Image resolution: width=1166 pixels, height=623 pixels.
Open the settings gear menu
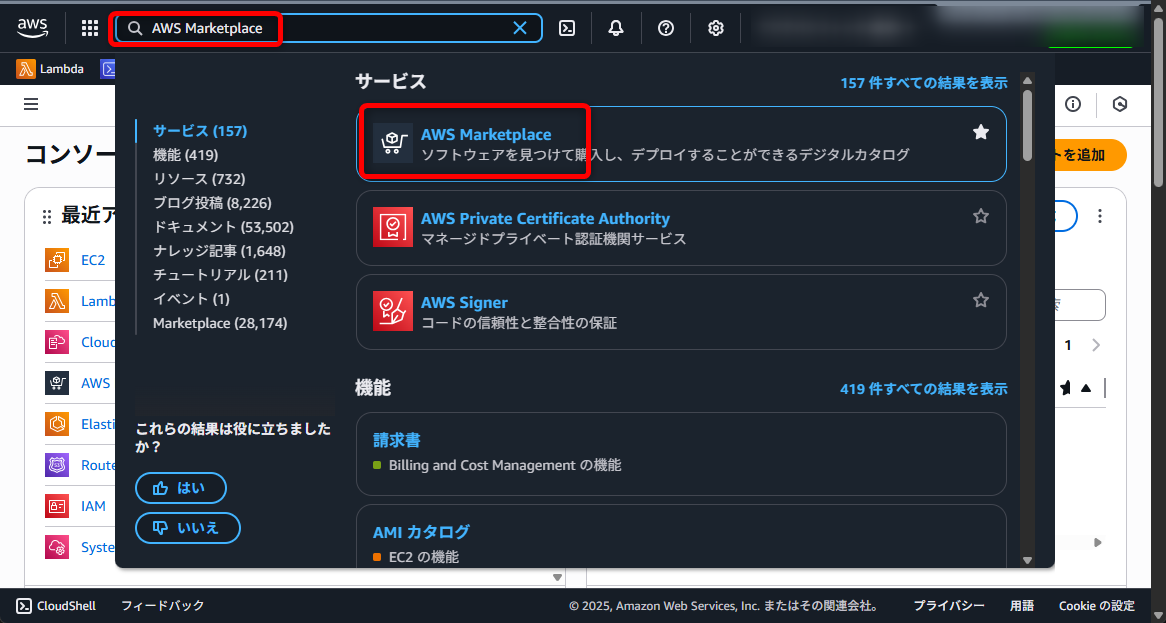(715, 28)
